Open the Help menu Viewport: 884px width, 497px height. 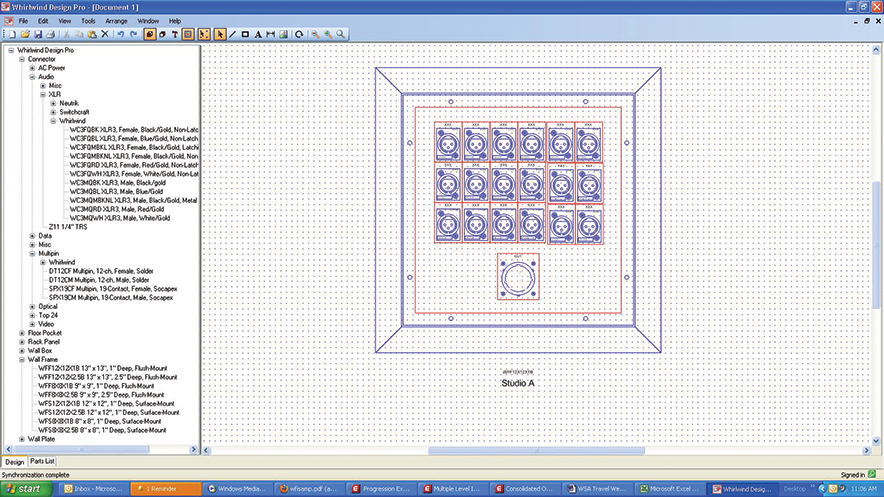pyautogui.click(x=175, y=21)
